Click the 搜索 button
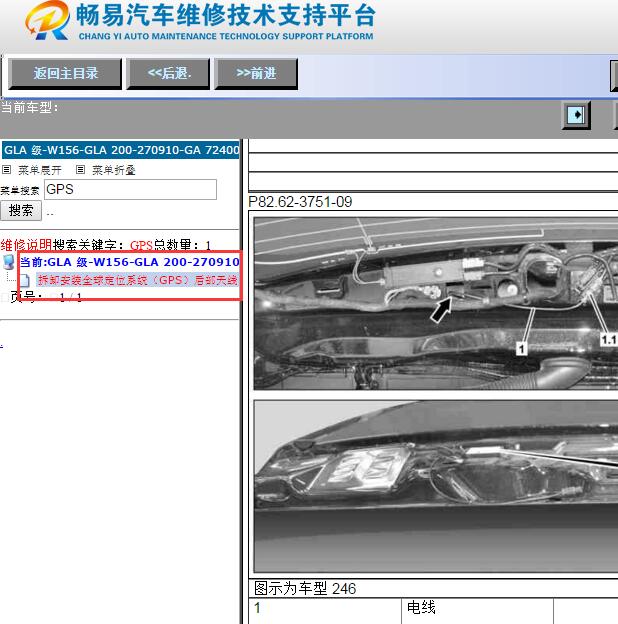Screen dimensions: 618x624 21,210
